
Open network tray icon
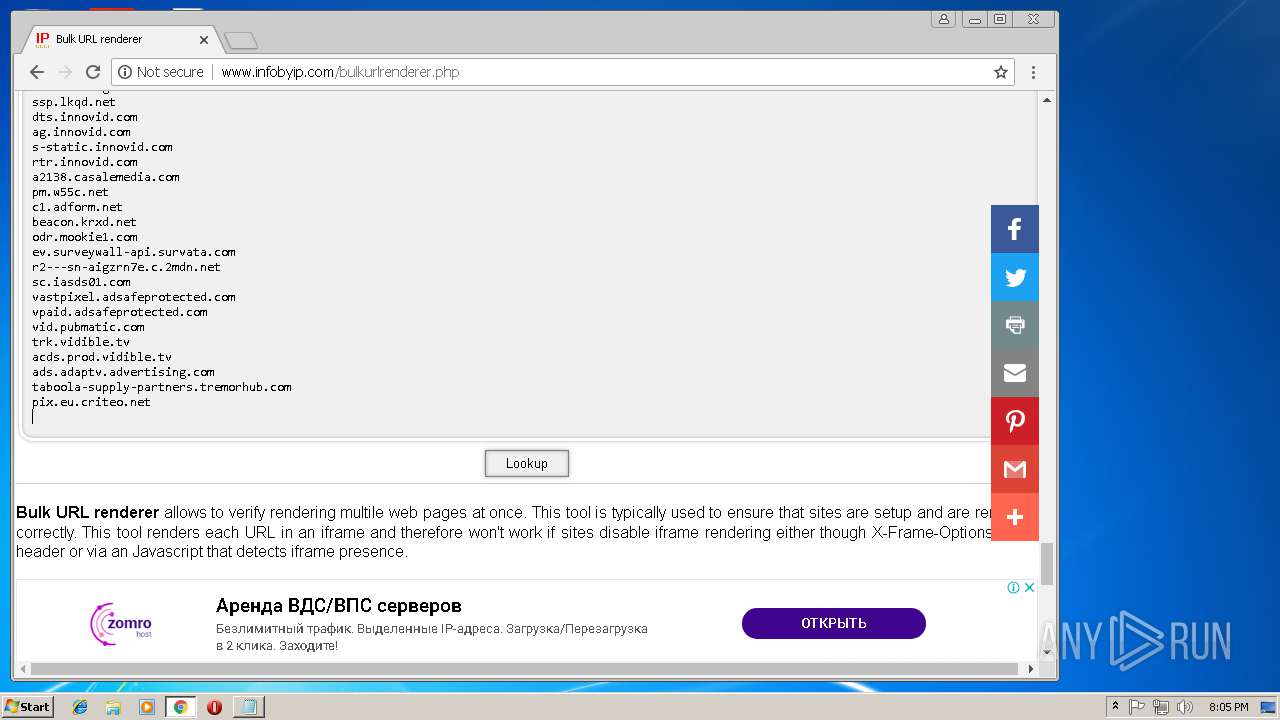click(x=1161, y=707)
